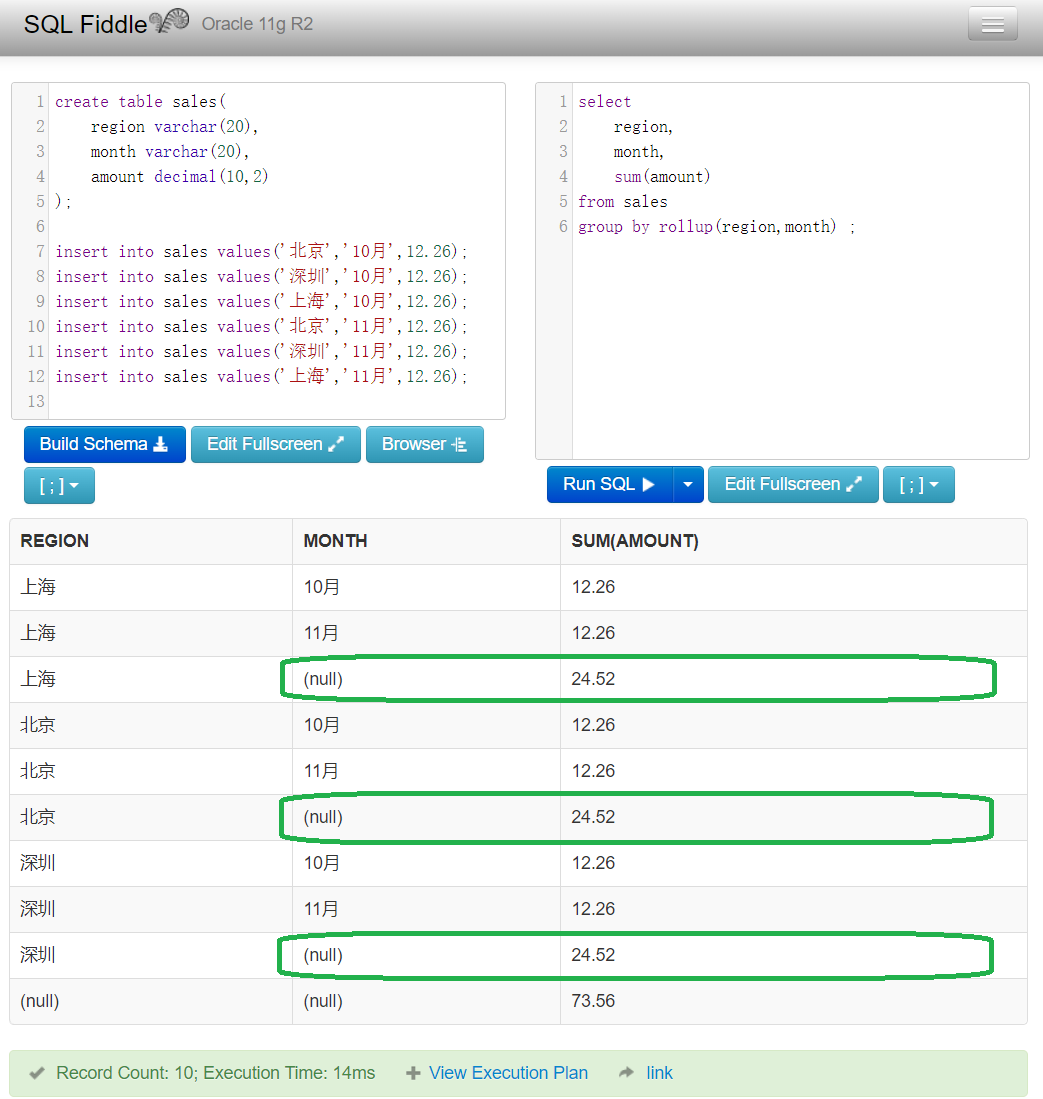Open the hamburger navigation menu

pyautogui.click(x=992, y=25)
